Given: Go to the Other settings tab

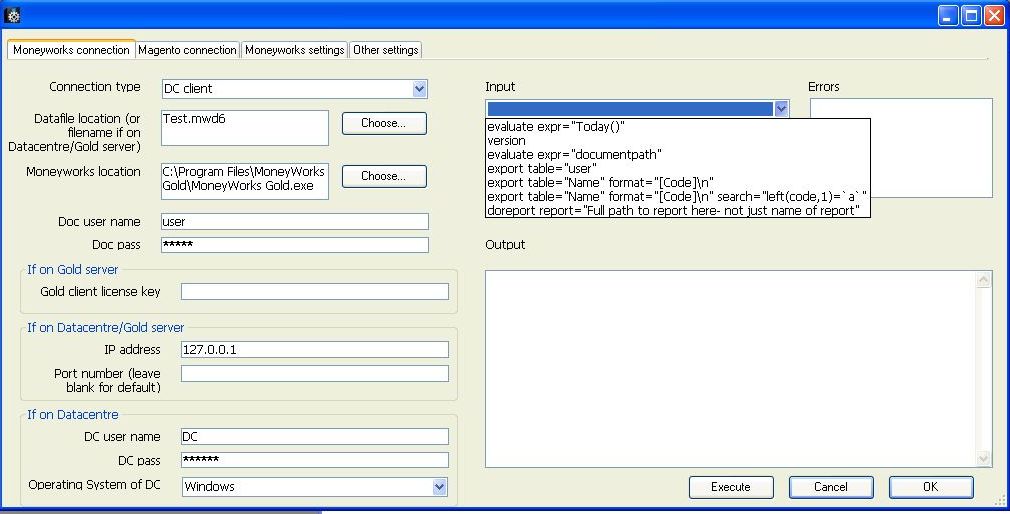Looking at the screenshot, I should [386, 50].
